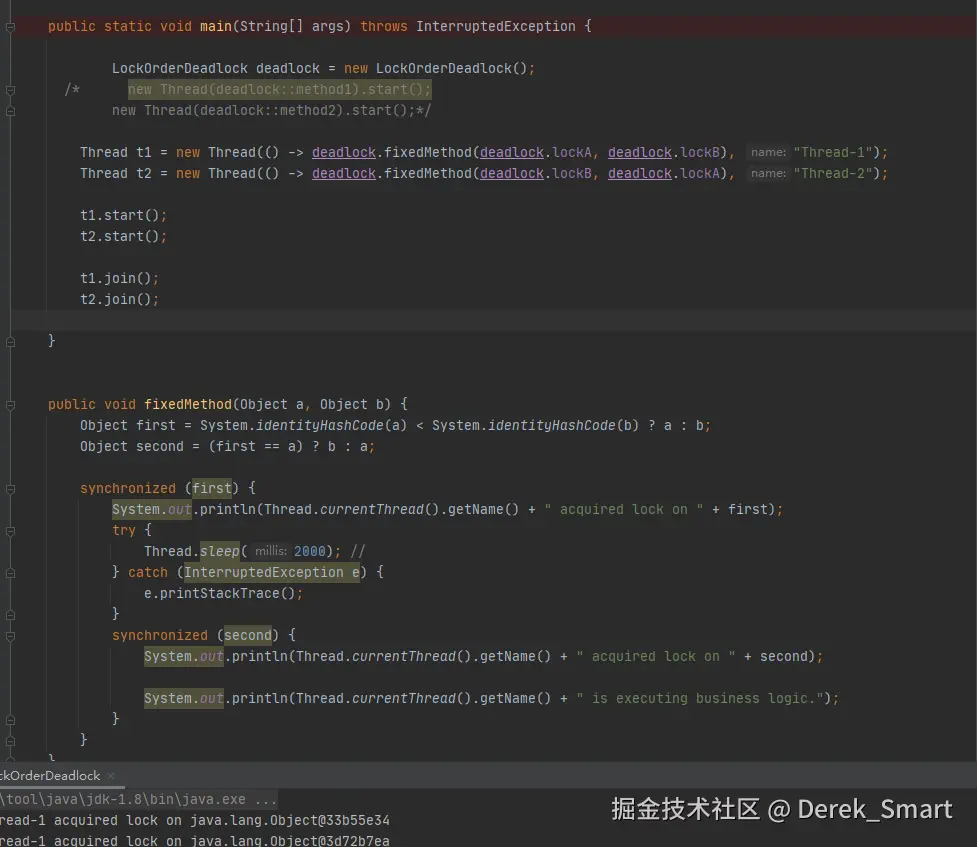The image size is (977, 847).
Task: Click t1.start() statement
Action: point(123,215)
